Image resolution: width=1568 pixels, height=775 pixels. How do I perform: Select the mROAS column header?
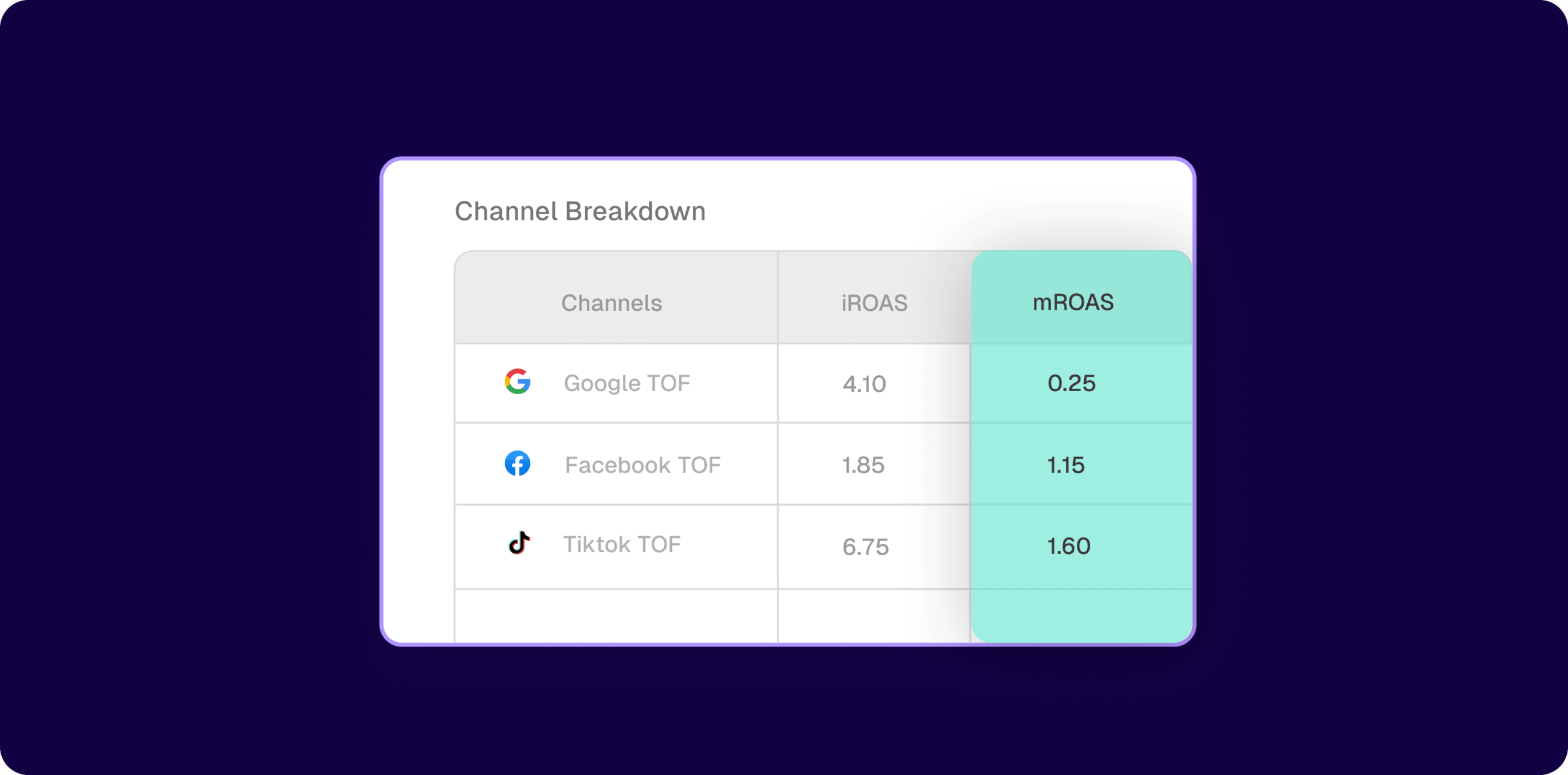(1073, 302)
